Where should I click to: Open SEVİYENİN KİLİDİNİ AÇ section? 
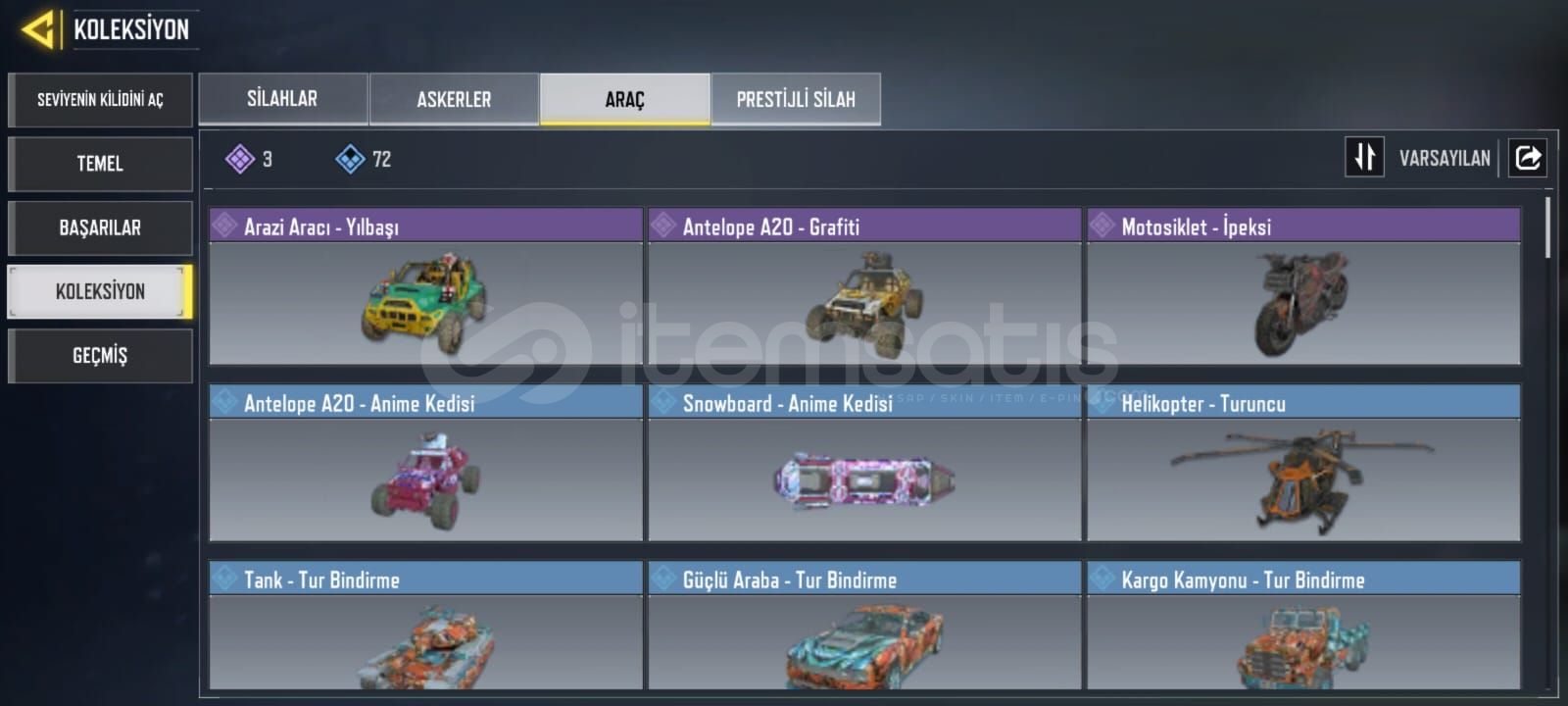click(100, 100)
